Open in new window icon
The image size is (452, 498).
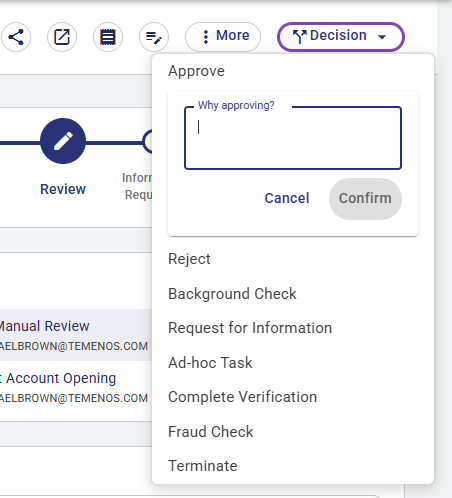pyautogui.click(x=62, y=37)
